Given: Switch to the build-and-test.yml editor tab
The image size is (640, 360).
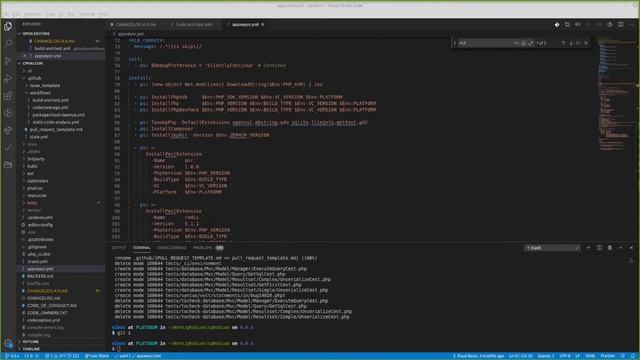Looking at the screenshot, I should [194, 24].
